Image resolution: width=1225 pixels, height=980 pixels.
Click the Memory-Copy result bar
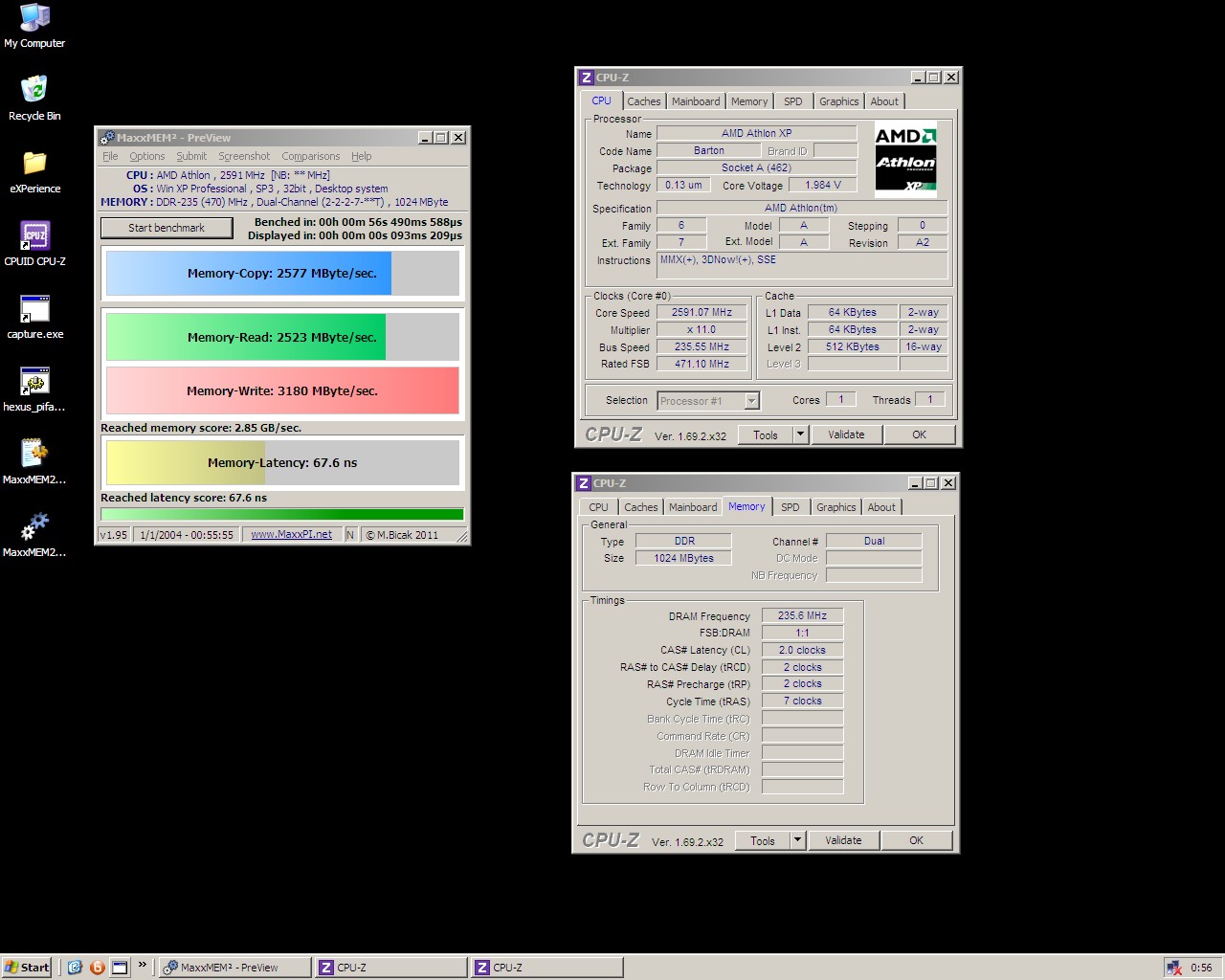(282, 273)
